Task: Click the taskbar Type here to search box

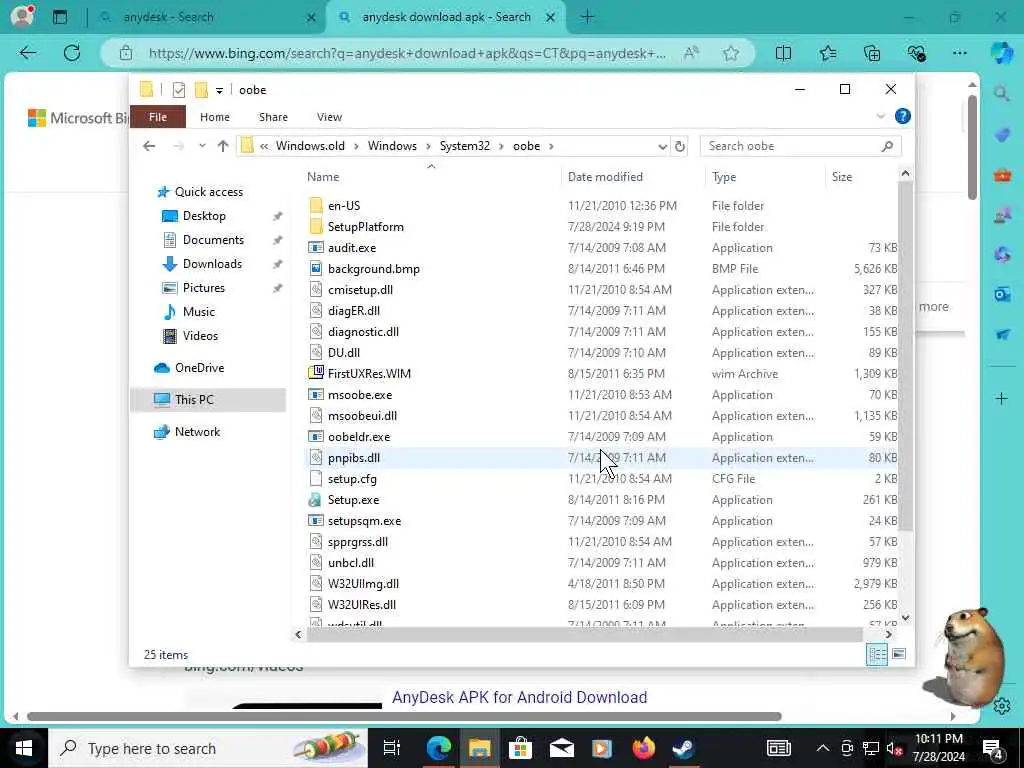Action: (x=208, y=748)
